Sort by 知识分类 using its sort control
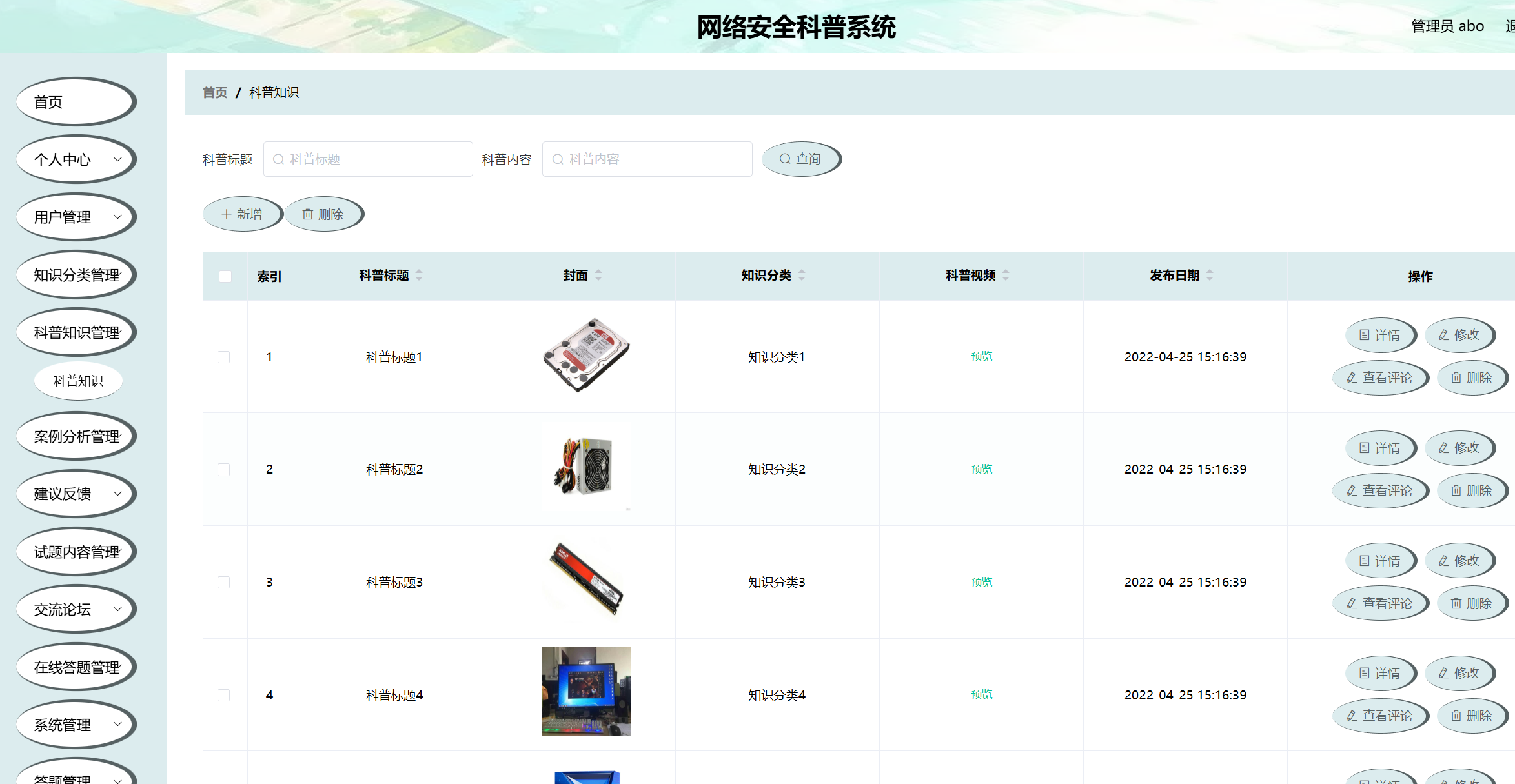 (x=802, y=275)
